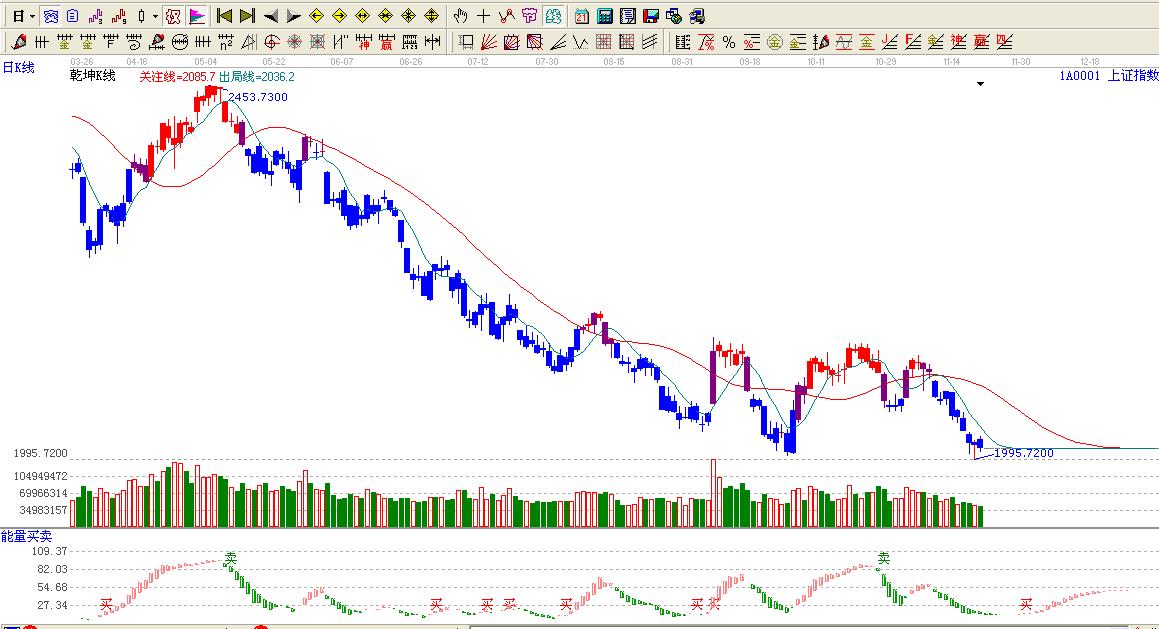Image resolution: width=1159 pixels, height=629 pixels.
Task: Click the floppy disk save icon
Action: 650,16
